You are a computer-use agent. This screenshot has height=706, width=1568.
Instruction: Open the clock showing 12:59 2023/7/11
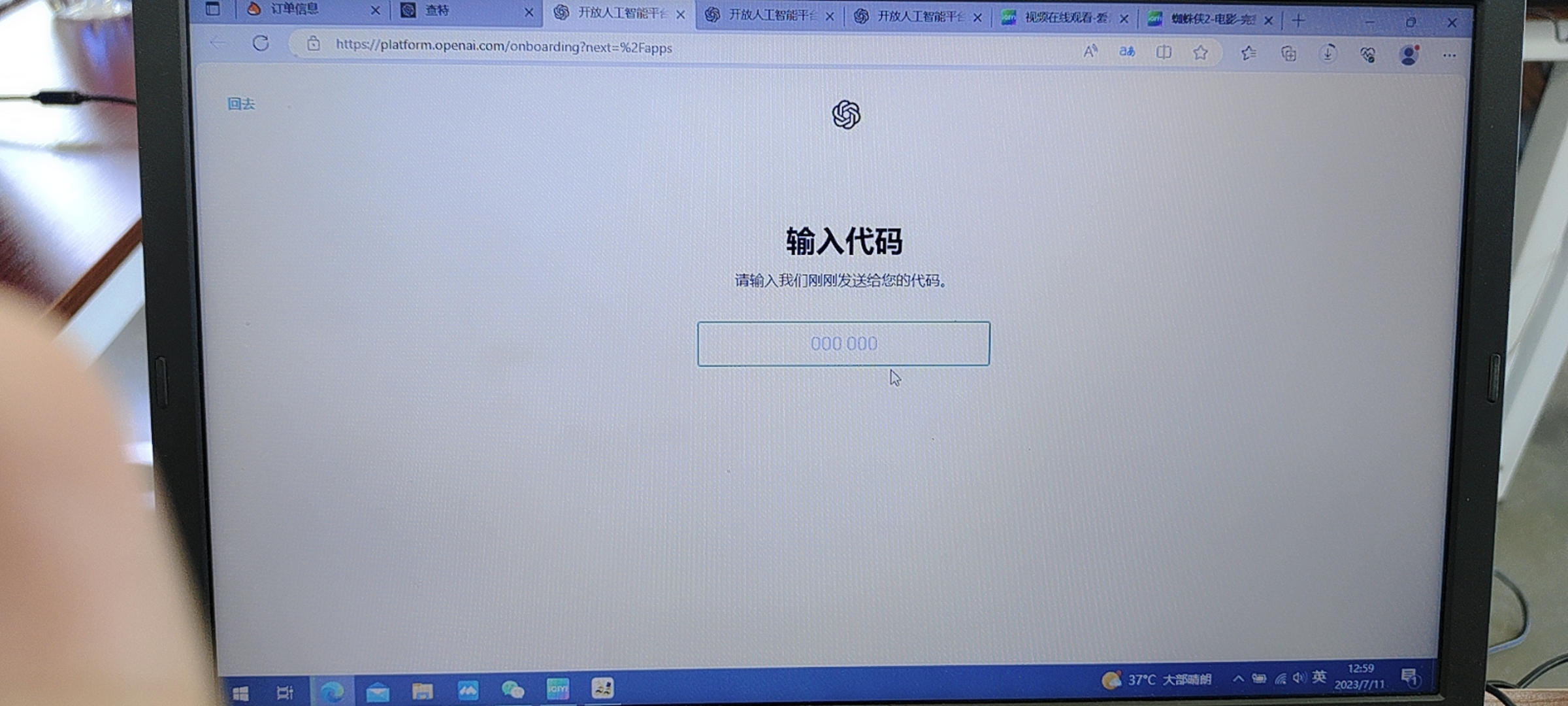click(1360, 676)
